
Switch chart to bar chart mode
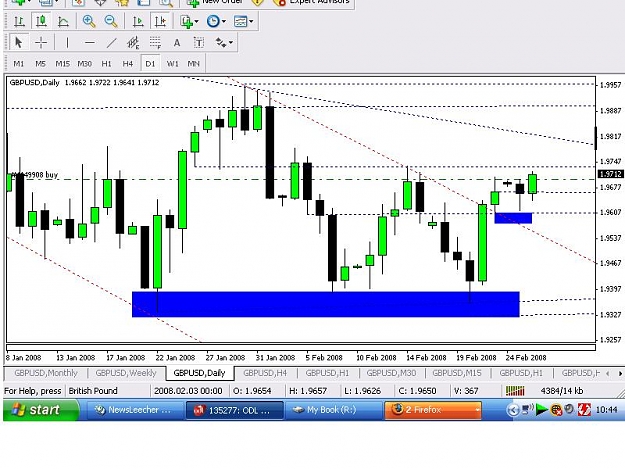[19, 21]
